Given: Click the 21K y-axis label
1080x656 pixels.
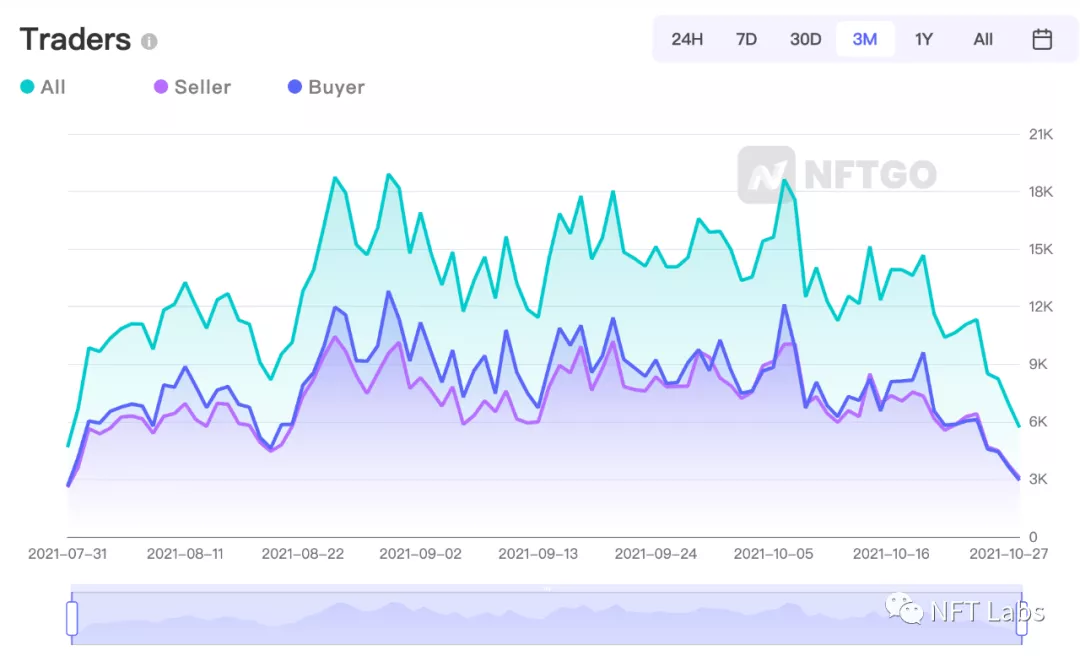Looking at the screenshot, I should pos(1041,134).
